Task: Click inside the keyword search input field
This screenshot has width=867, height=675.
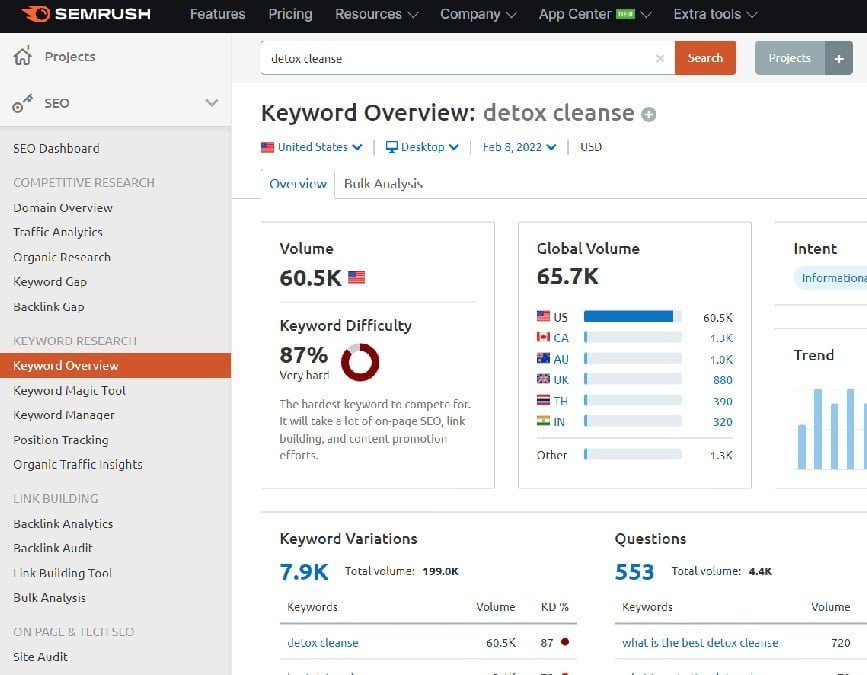Action: click(450, 58)
